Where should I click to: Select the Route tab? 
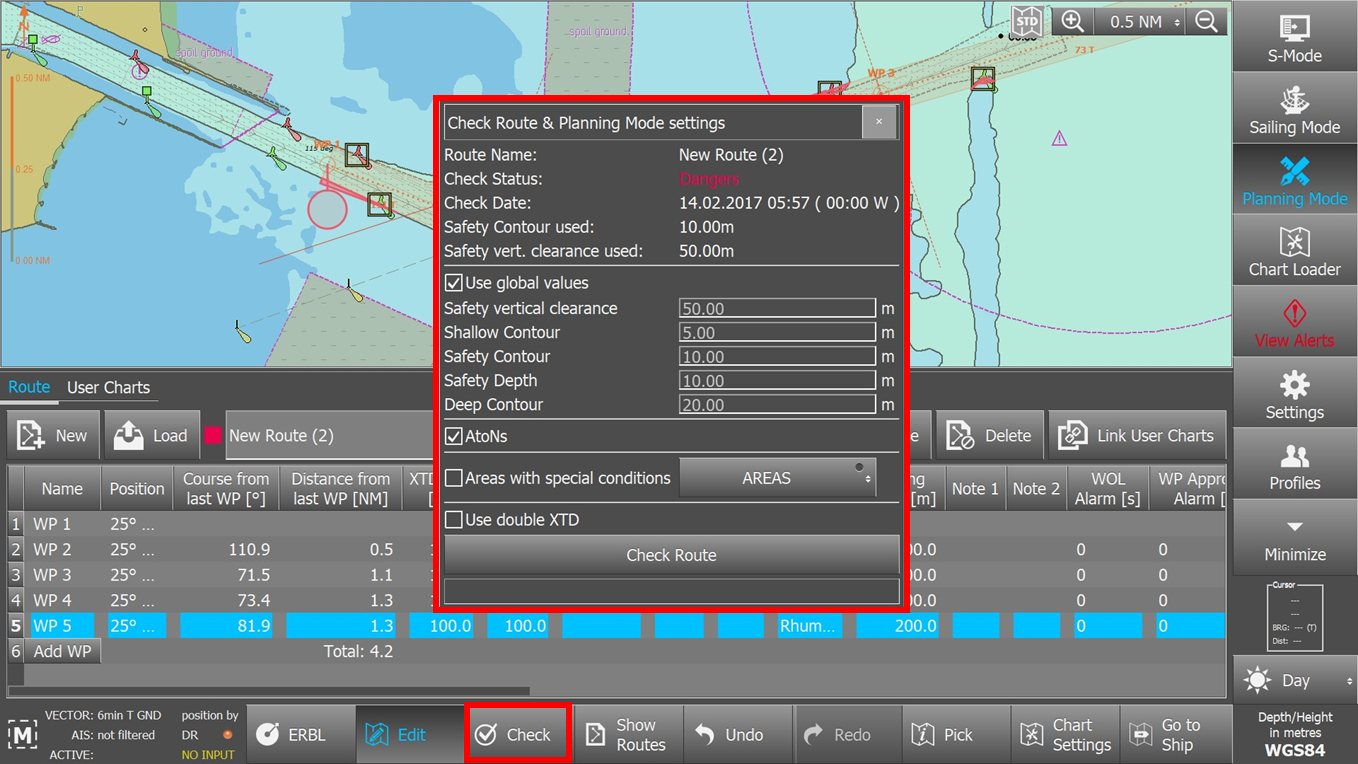(29, 387)
